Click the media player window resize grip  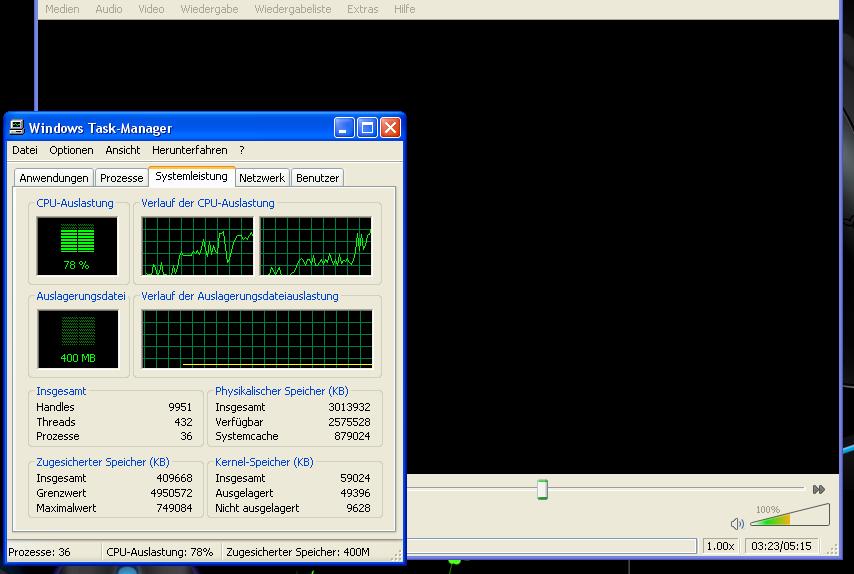(x=832, y=549)
